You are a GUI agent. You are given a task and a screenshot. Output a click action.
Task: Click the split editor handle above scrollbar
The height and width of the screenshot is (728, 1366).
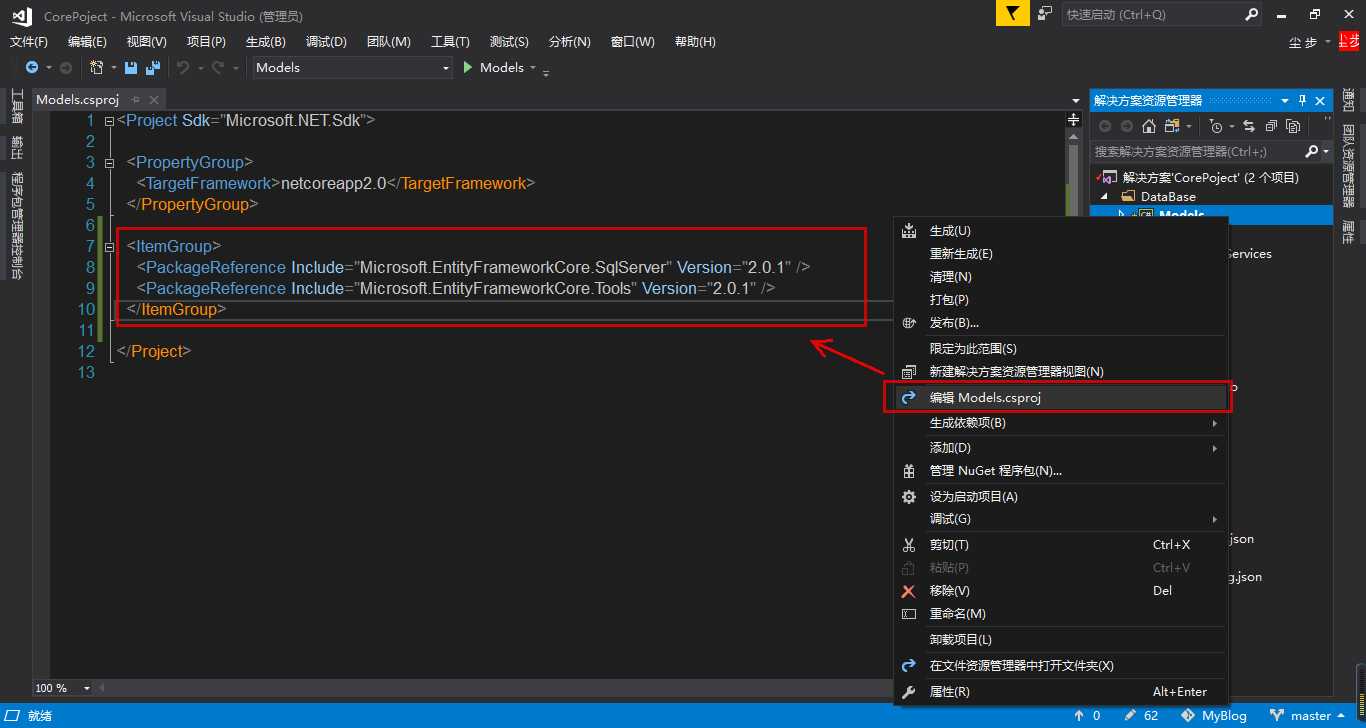(1073, 118)
